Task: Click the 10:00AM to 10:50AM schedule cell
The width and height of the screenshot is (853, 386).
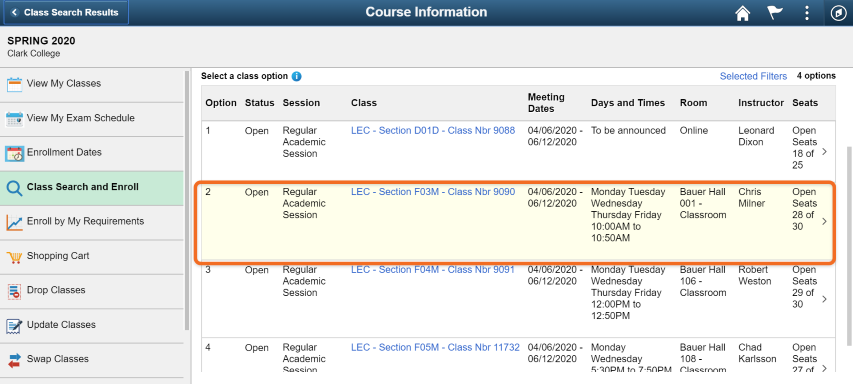Action: tap(628, 215)
